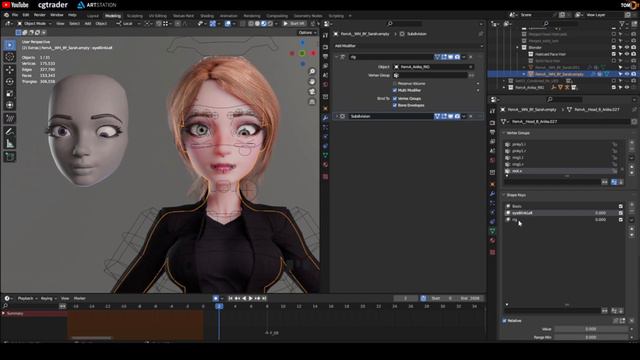Image resolution: width=640 pixels, height=360 pixels.
Task: Click the armature Object field
Action: 433,67
